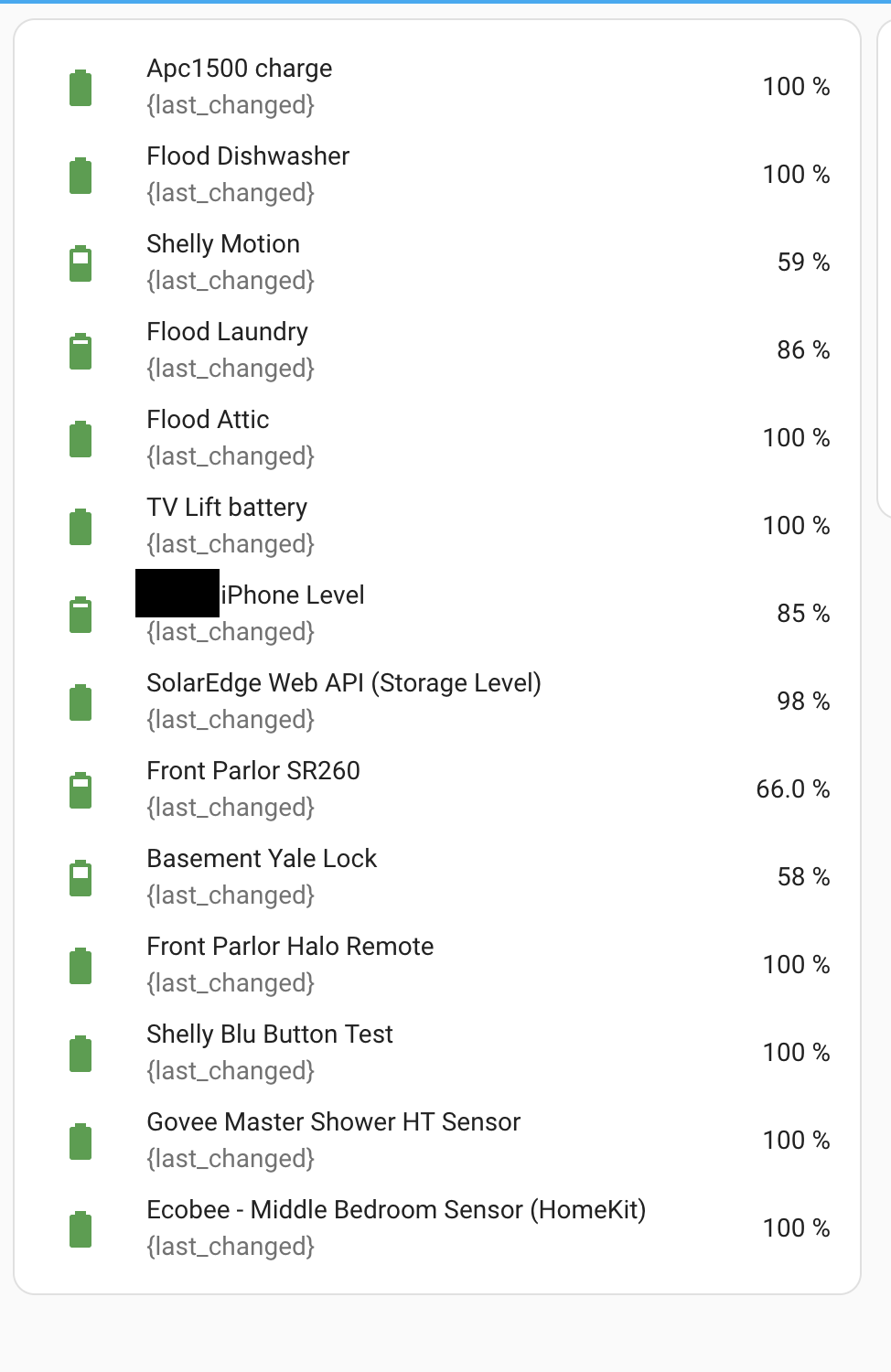Image resolution: width=891 pixels, height=1372 pixels.
Task: Click the Front Parlor SR260 66.0 % reading
Action: [x=794, y=788]
